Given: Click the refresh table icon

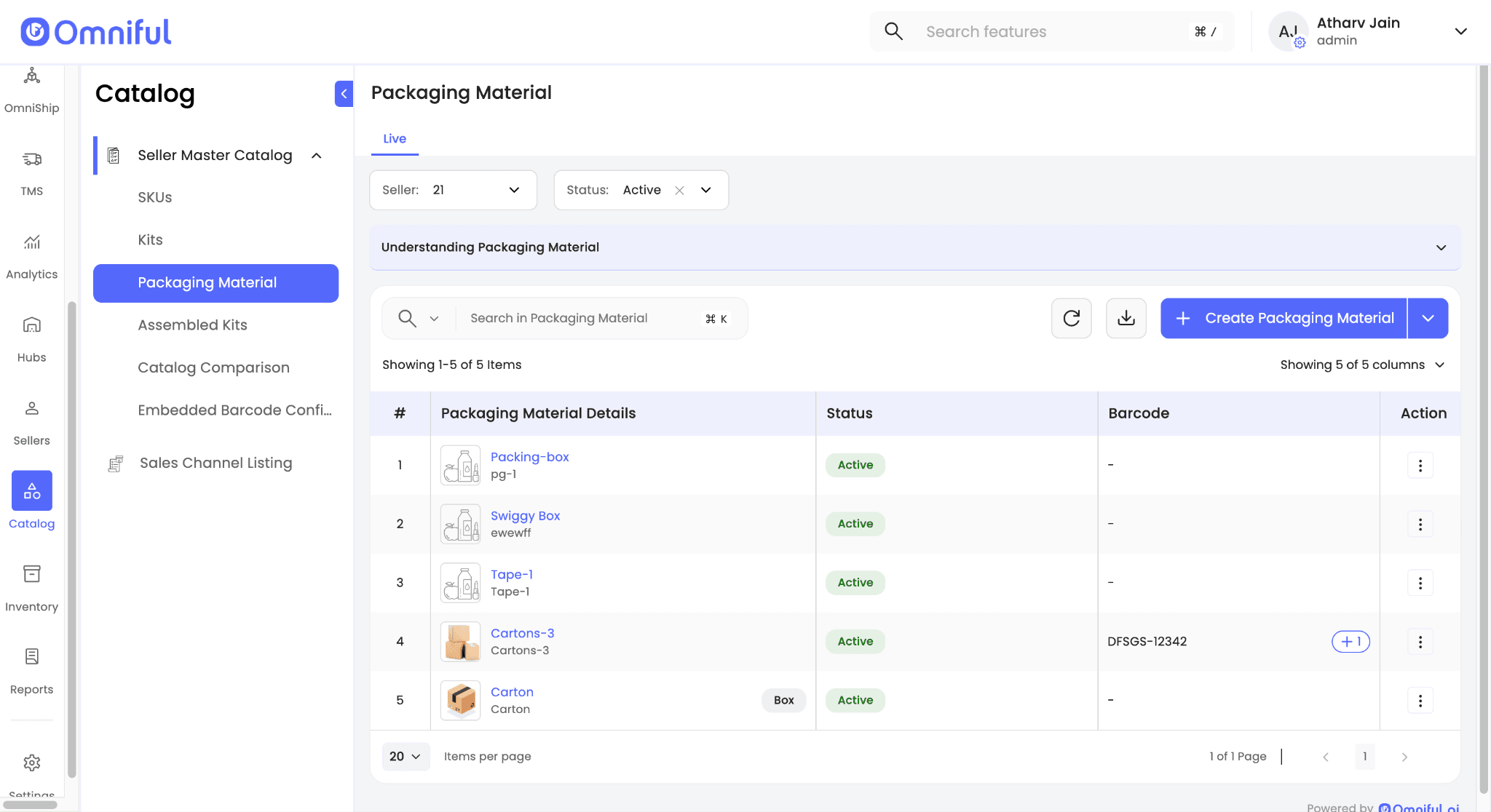Looking at the screenshot, I should pyautogui.click(x=1071, y=318).
